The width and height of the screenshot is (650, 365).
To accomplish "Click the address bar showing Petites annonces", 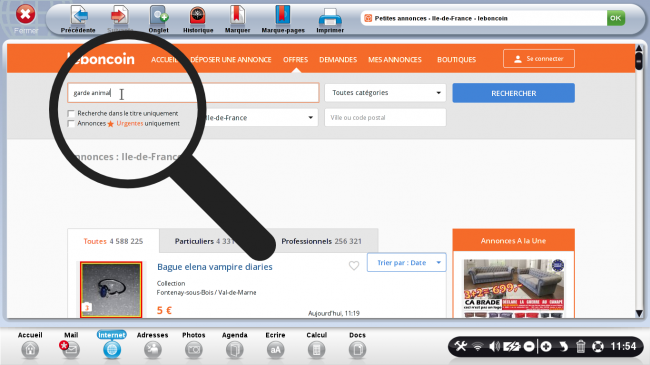I will [x=484, y=18].
